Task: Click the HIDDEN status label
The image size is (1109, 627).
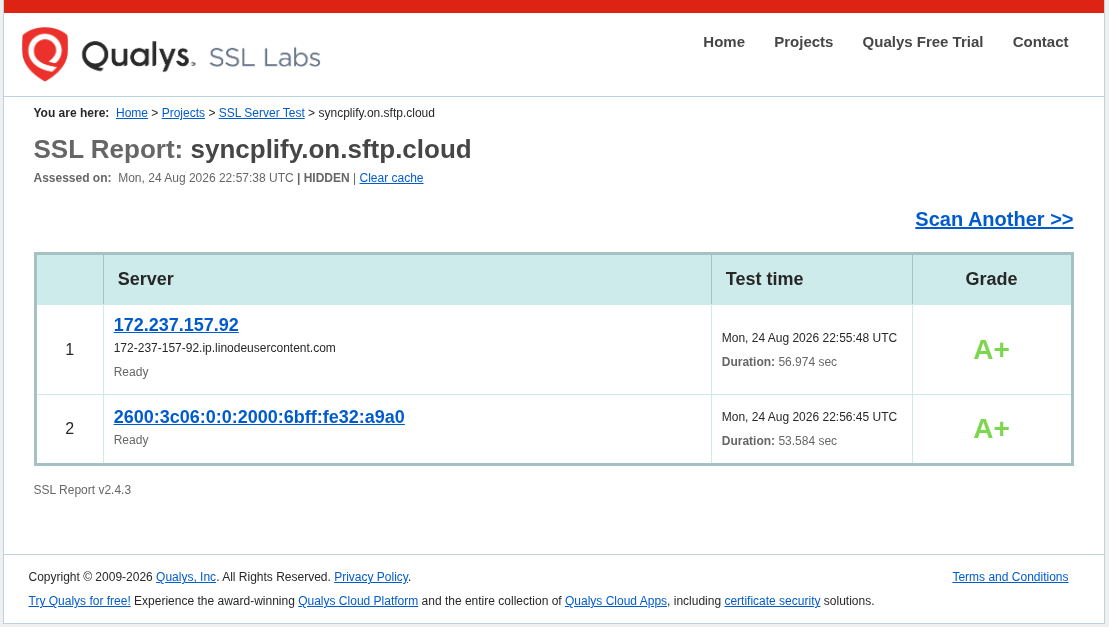Action: pyautogui.click(x=327, y=178)
